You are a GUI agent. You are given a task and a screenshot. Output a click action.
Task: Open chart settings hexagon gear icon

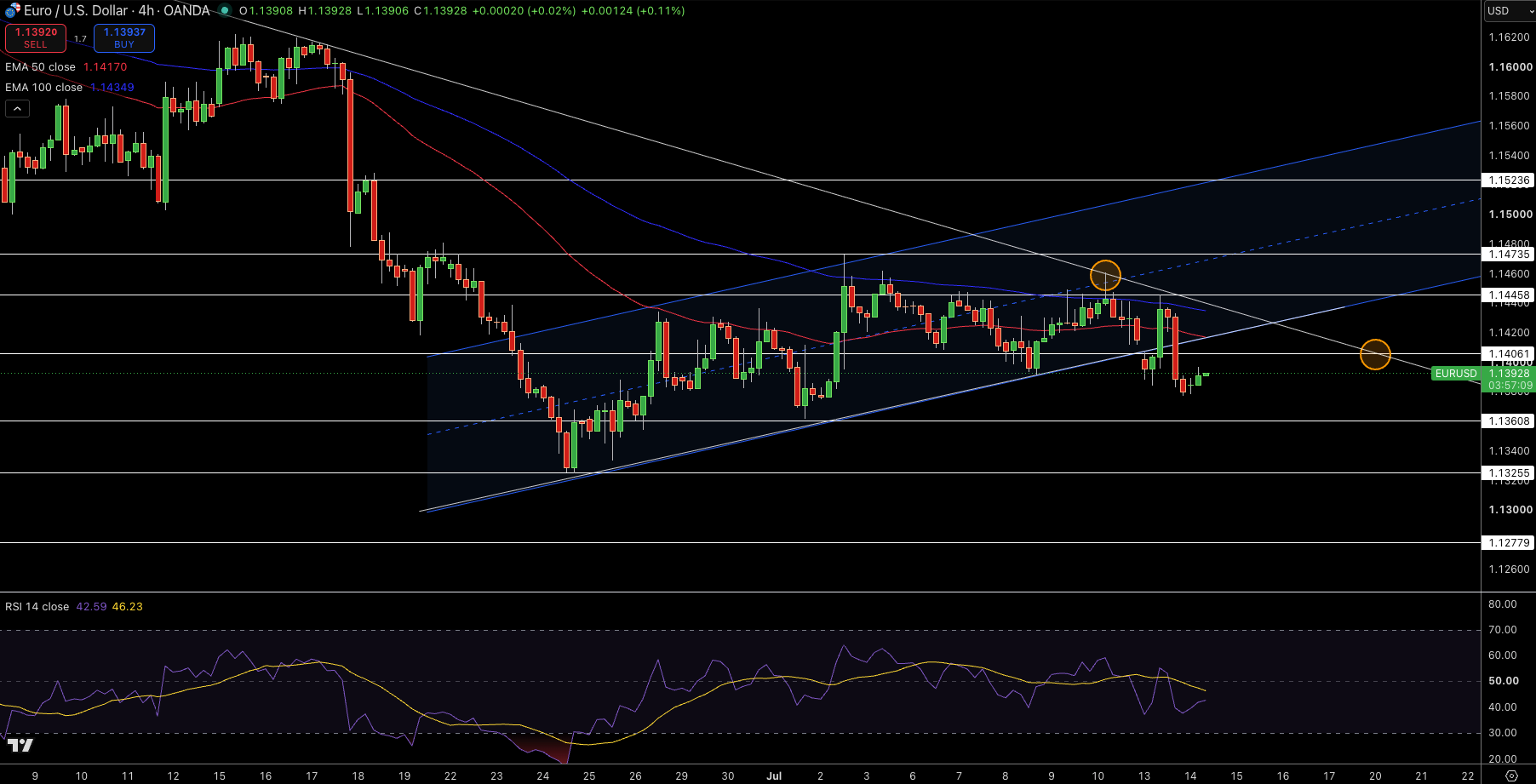[x=1511, y=775]
